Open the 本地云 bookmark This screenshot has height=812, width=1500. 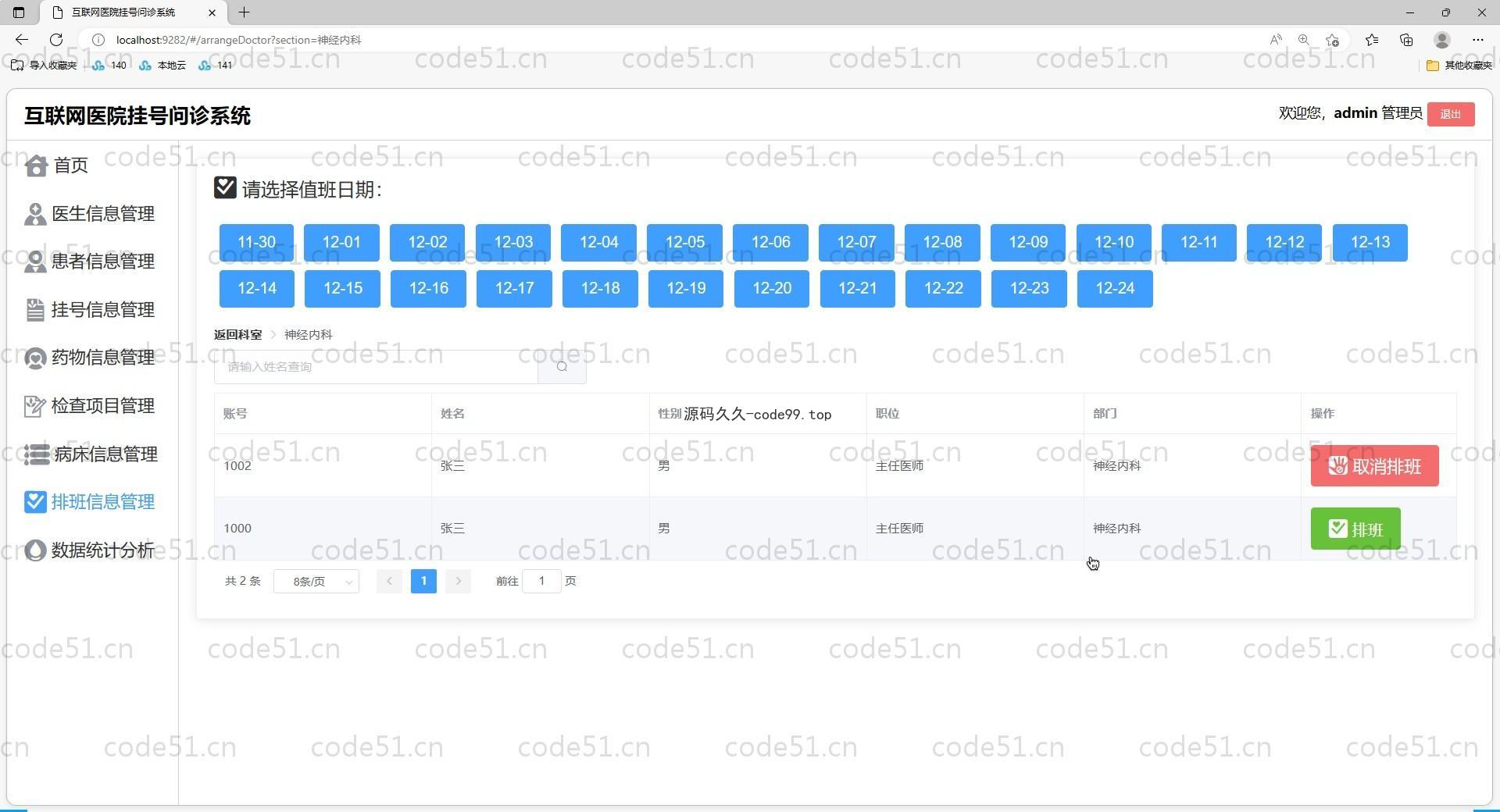pos(162,66)
